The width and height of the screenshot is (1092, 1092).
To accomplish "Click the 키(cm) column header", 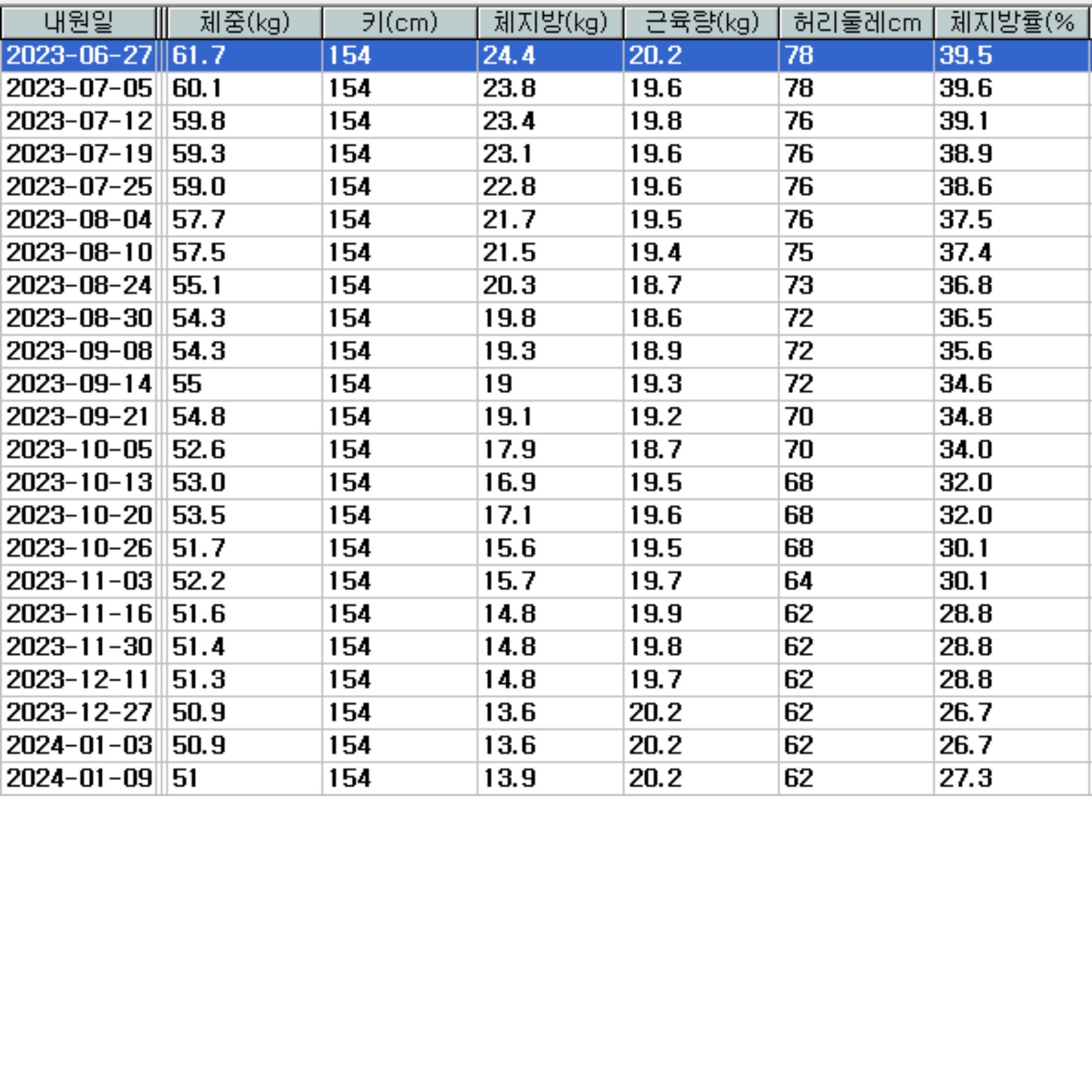I will click(399, 23).
